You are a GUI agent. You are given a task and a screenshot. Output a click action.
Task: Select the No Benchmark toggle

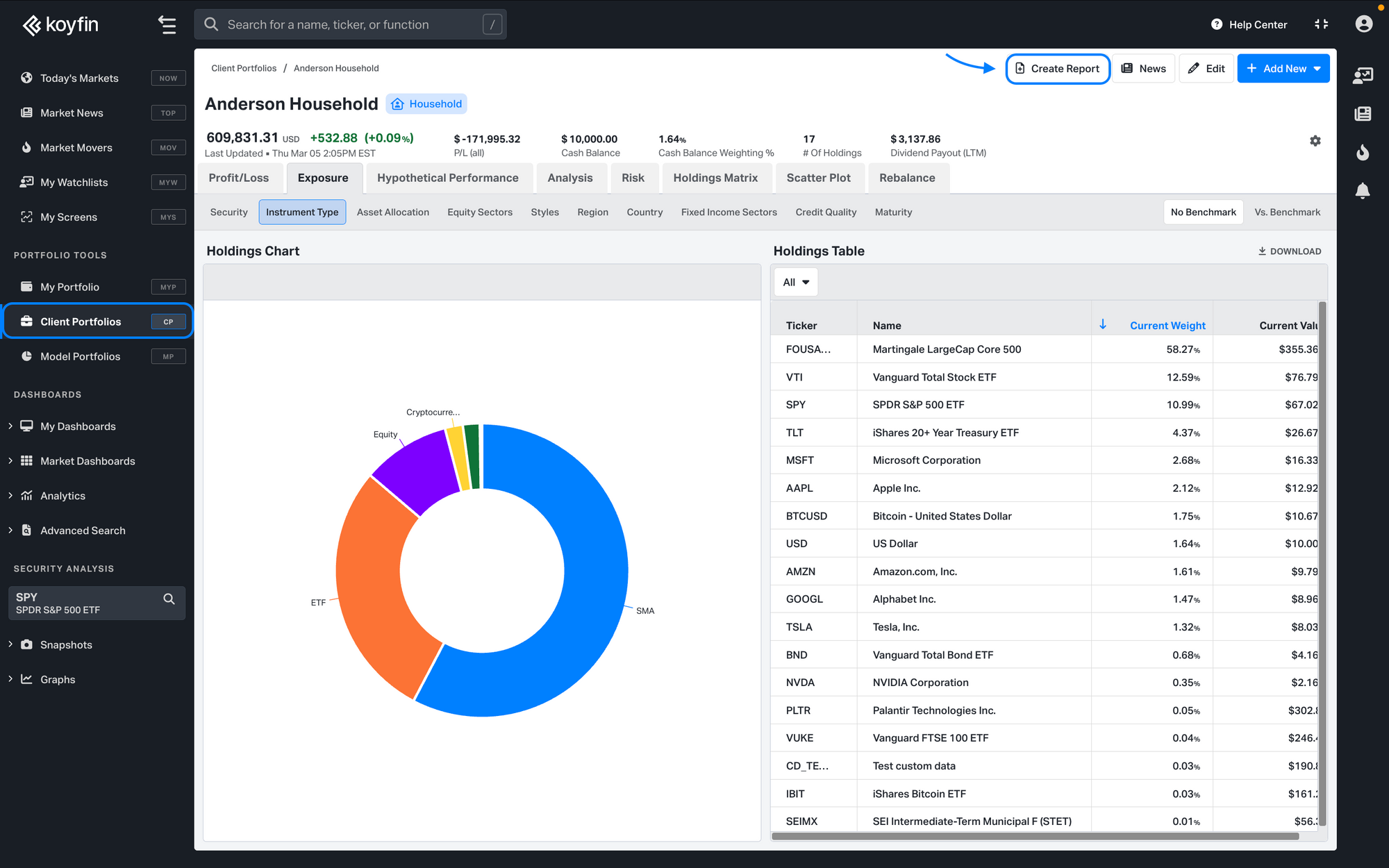[x=1203, y=212]
